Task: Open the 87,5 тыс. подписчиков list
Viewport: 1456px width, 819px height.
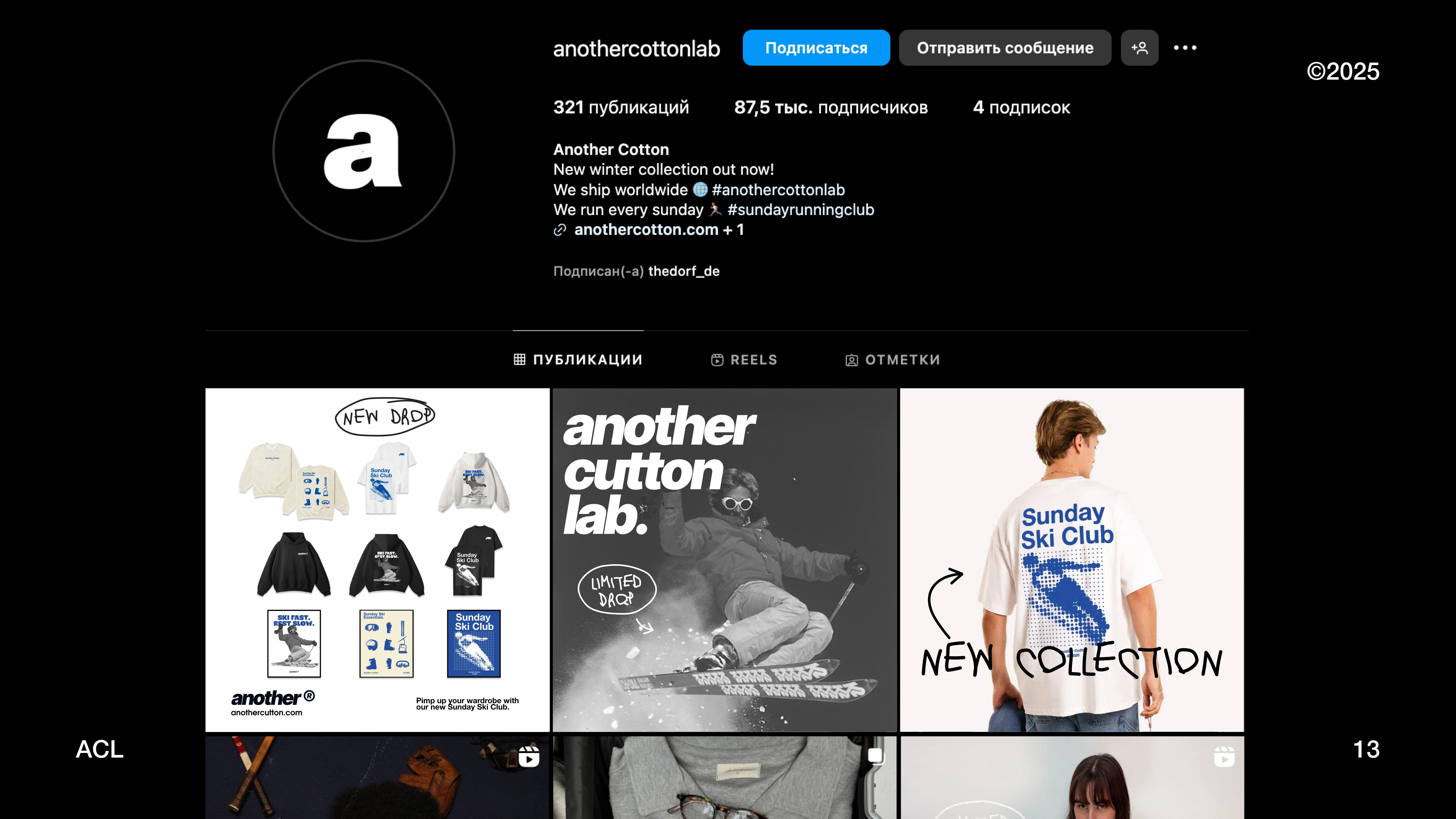Action: (x=831, y=107)
